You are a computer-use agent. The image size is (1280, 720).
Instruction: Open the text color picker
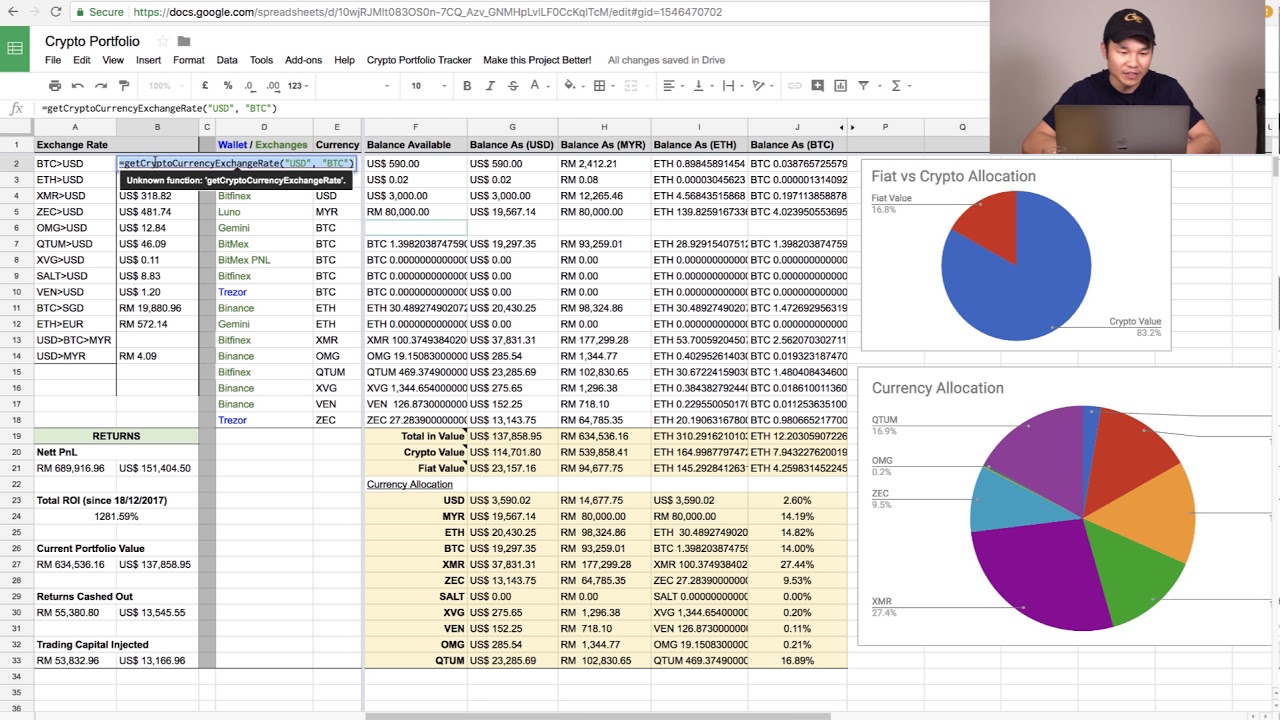[x=537, y=86]
